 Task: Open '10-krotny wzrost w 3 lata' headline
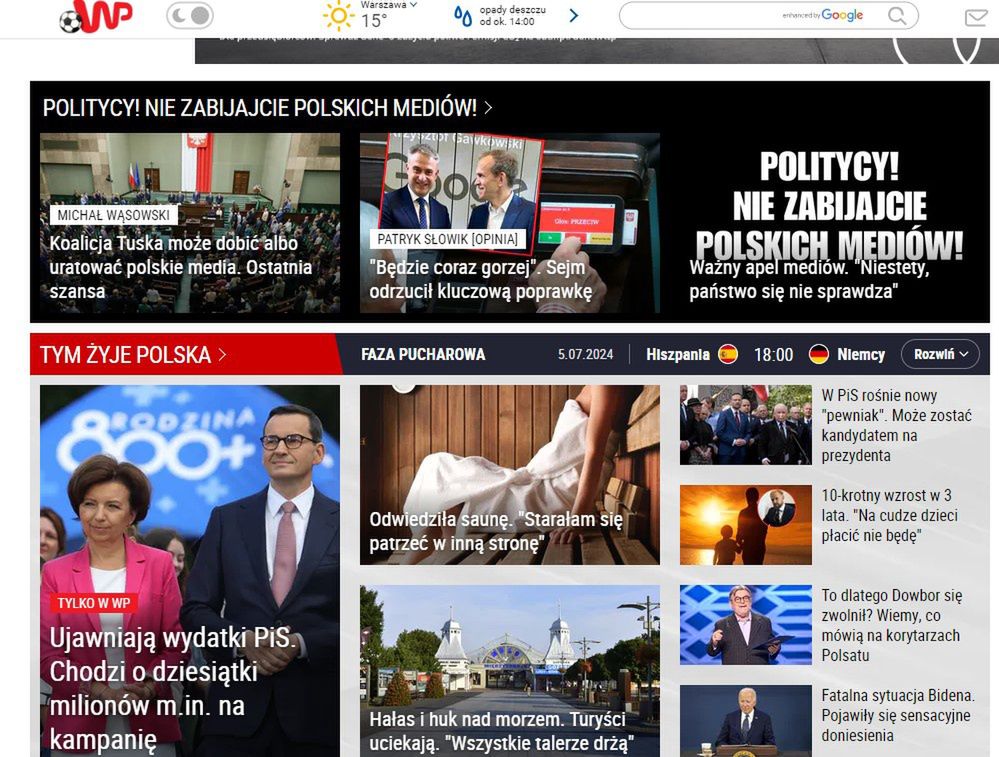[x=889, y=515]
